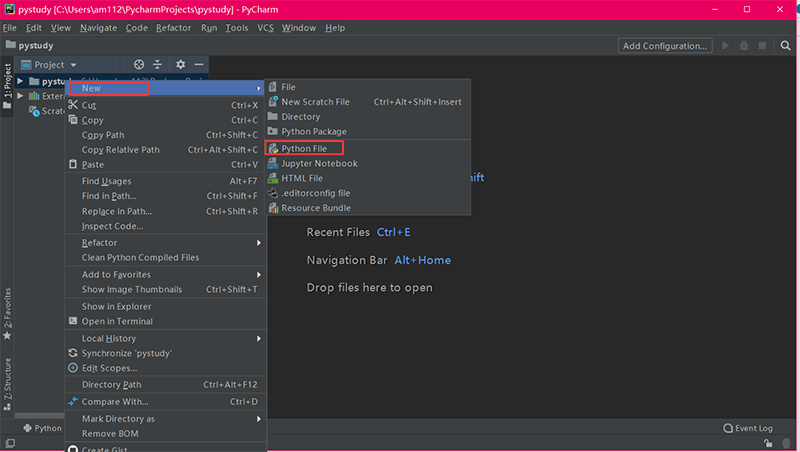The height and width of the screenshot is (452, 800).
Task: Open the File menu
Action: 10,28
